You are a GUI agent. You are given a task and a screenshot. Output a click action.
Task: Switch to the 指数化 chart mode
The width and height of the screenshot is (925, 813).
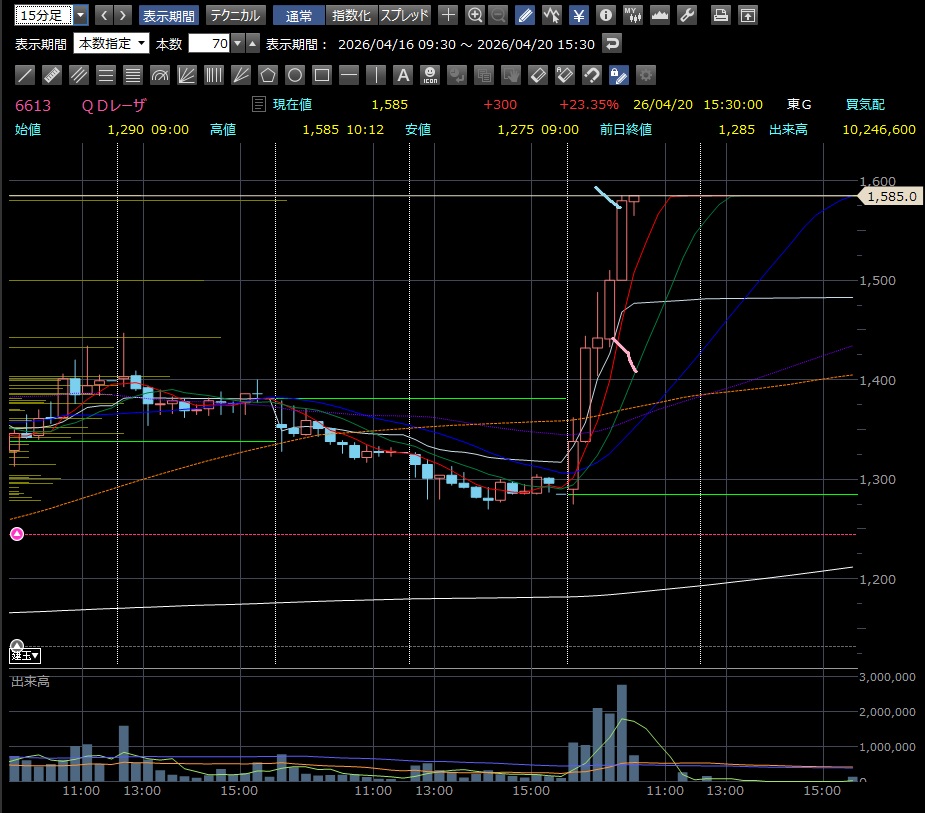pyautogui.click(x=351, y=15)
